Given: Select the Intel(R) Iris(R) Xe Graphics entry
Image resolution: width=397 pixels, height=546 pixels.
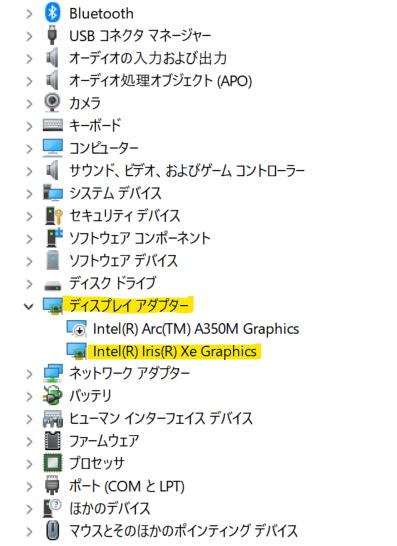Looking at the screenshot, I should (x=175, y=351).
